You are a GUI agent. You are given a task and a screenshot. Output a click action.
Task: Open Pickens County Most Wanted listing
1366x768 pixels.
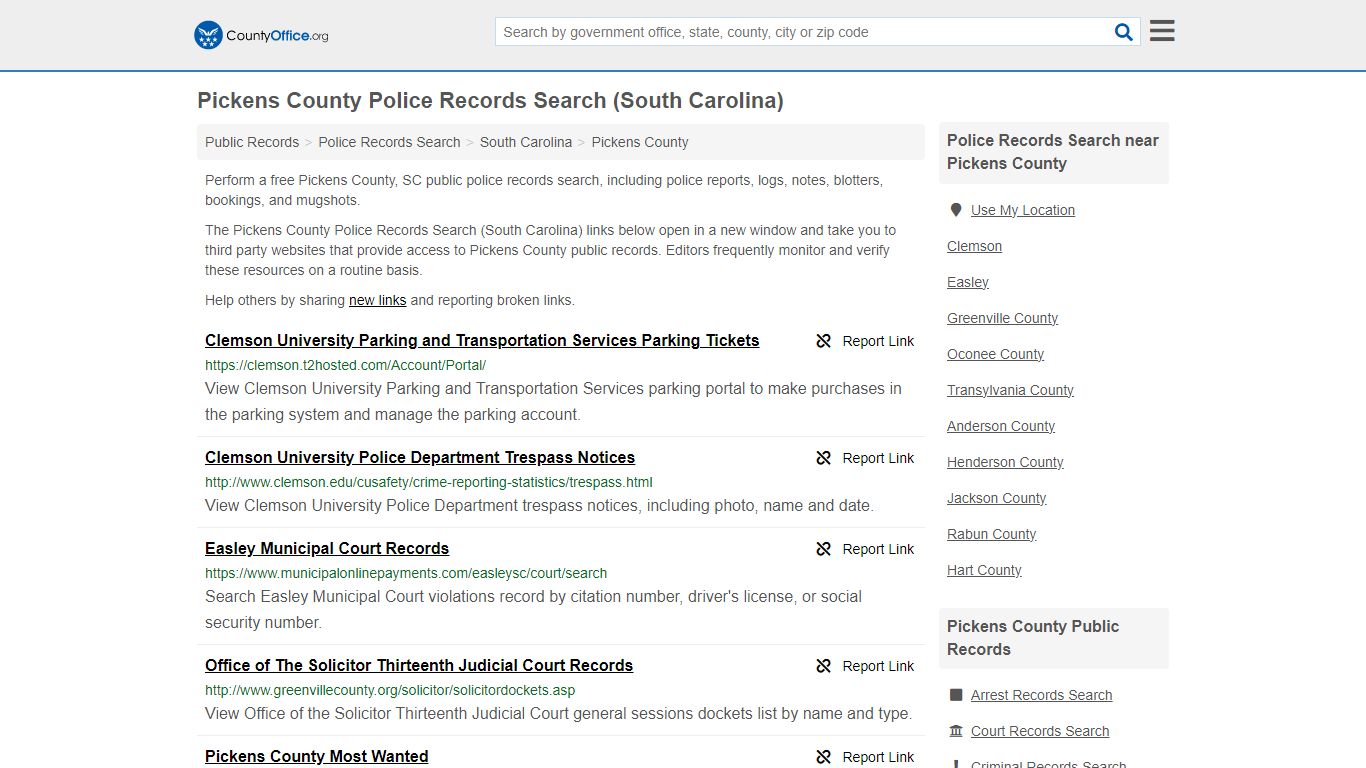(x=316, y=756)
